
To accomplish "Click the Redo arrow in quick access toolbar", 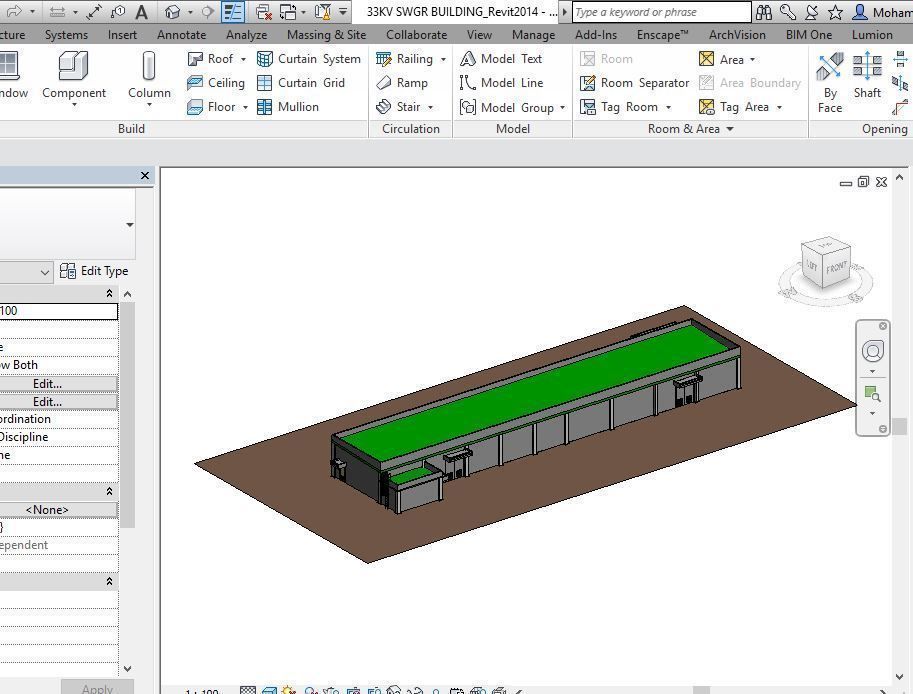I will [13, 11].
